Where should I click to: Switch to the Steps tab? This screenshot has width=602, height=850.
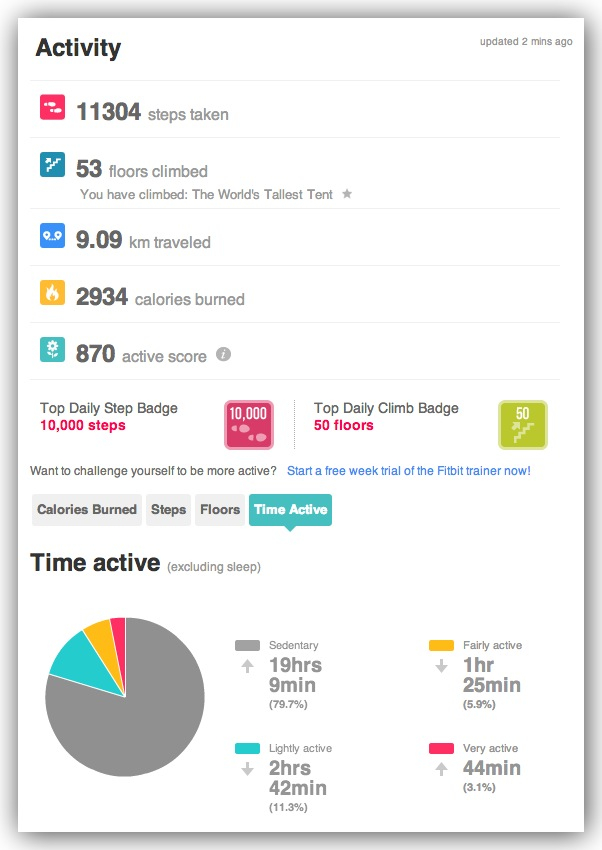tap(168, 510)
